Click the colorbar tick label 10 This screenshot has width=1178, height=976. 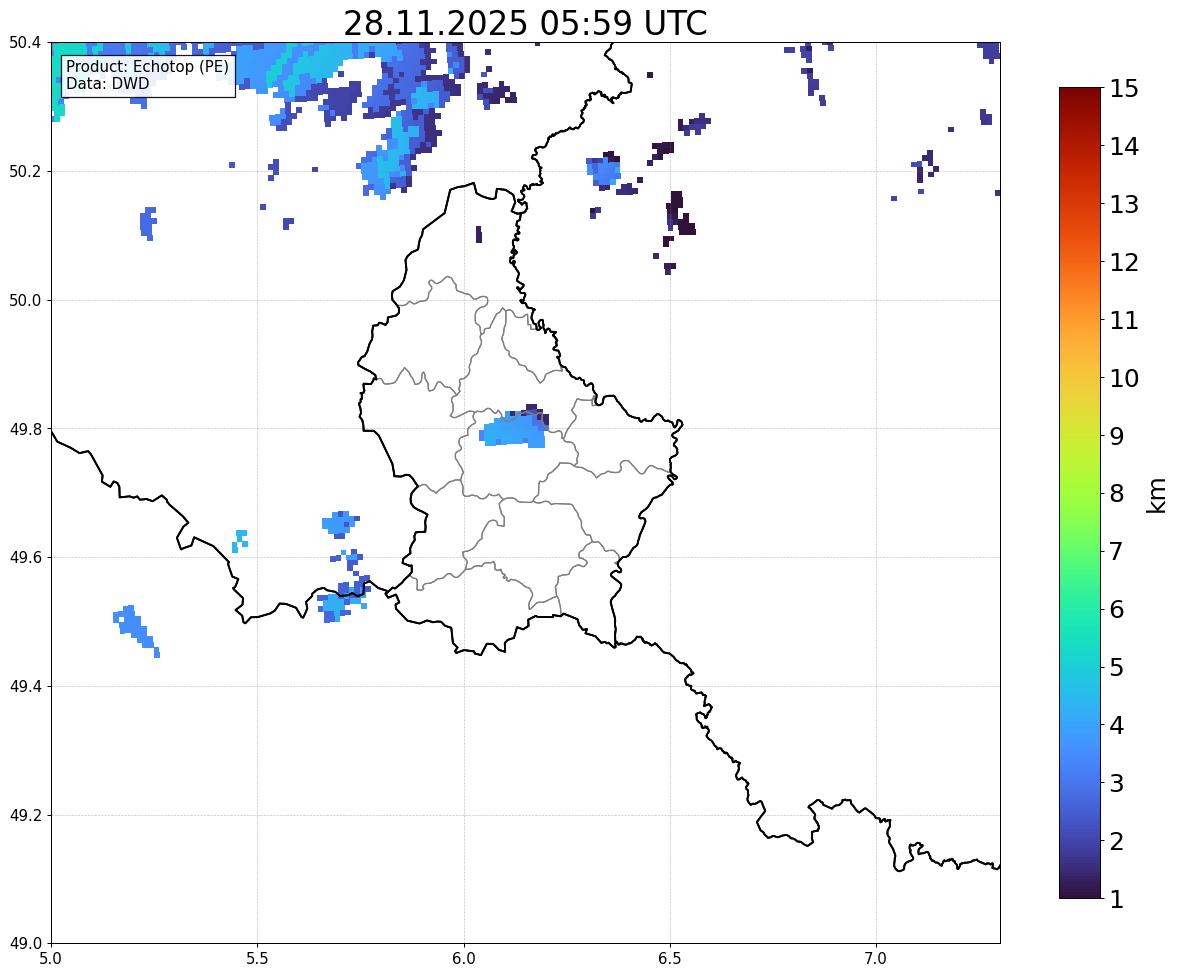click(1124, 378)
